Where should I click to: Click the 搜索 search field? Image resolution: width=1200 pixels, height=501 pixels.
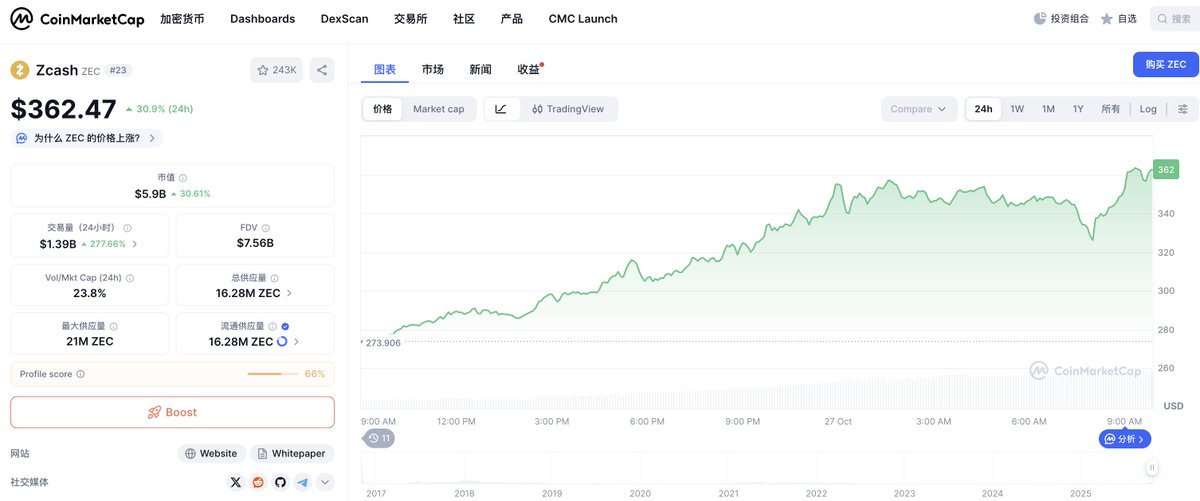point(1175,19)
